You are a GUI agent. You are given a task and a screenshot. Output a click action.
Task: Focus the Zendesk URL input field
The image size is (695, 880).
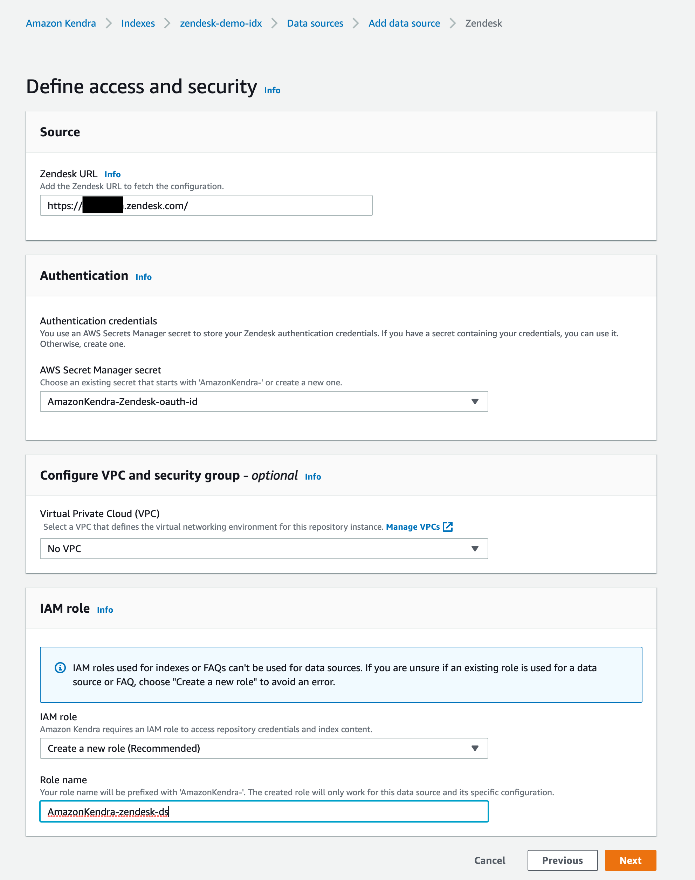(x=206, y=205)
